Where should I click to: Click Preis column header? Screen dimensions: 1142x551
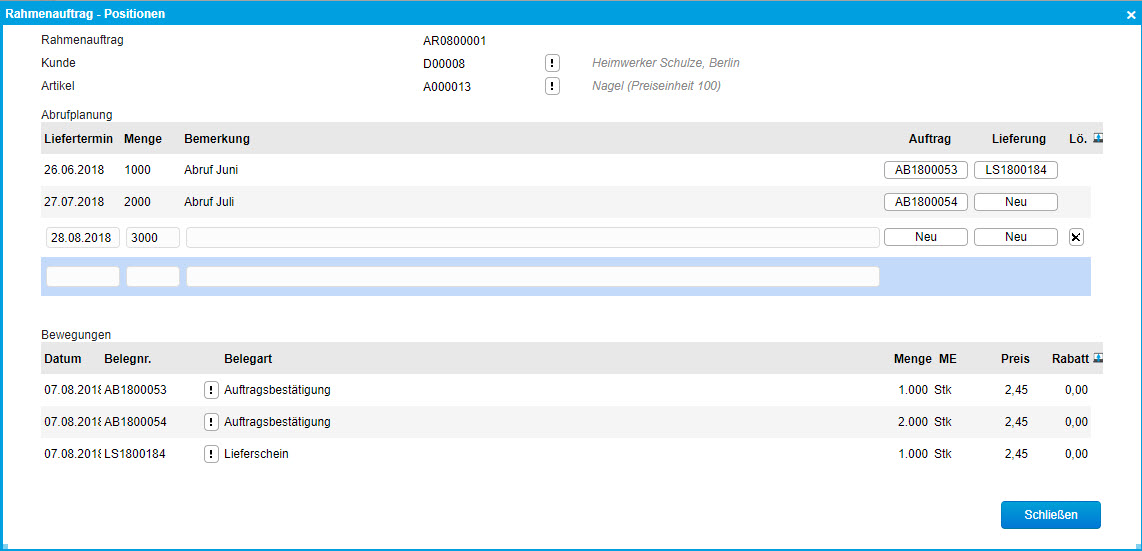[1015, 359]
